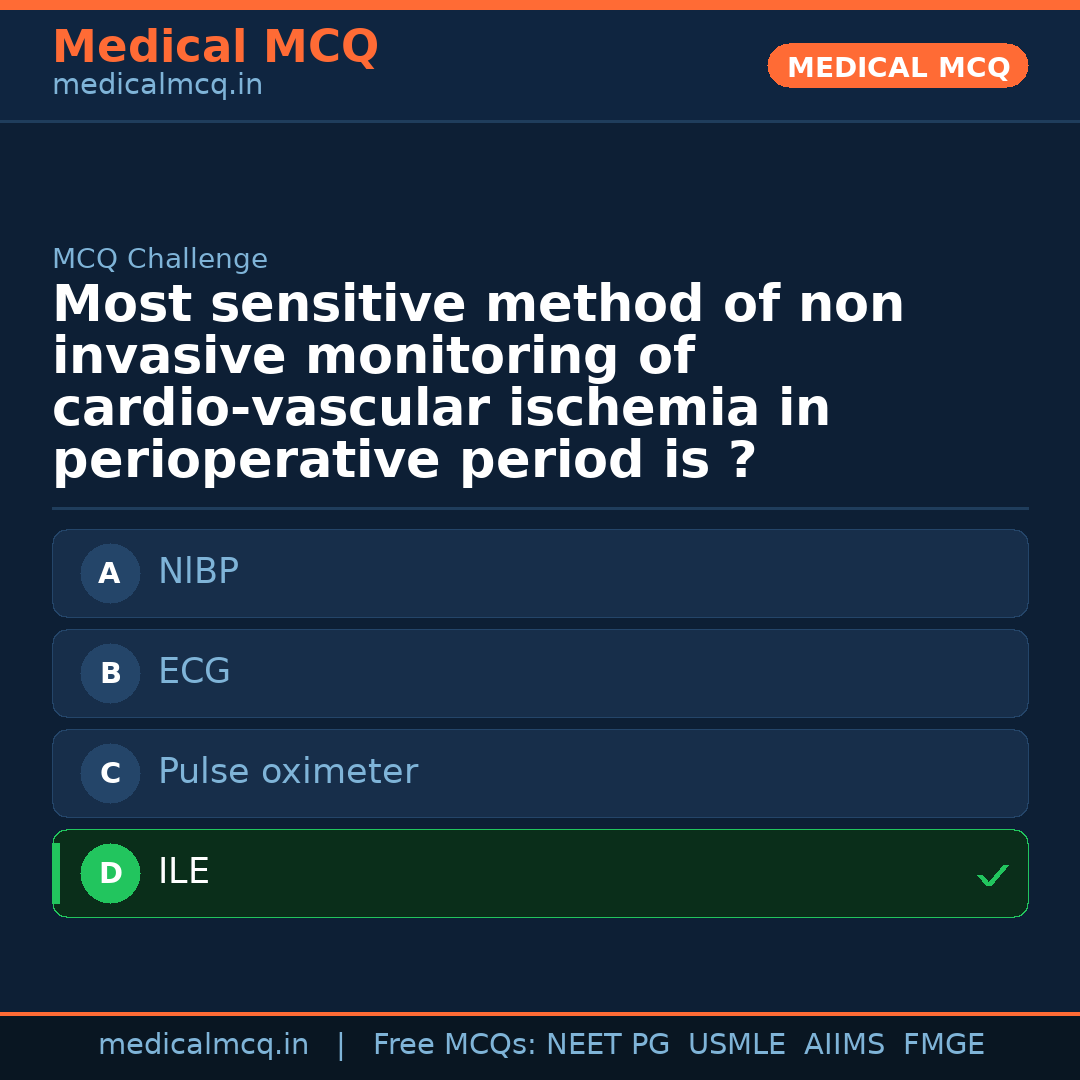Click the green checkmark on answer D
The image size is (1080, 1080).
click(x=992, y=876)
